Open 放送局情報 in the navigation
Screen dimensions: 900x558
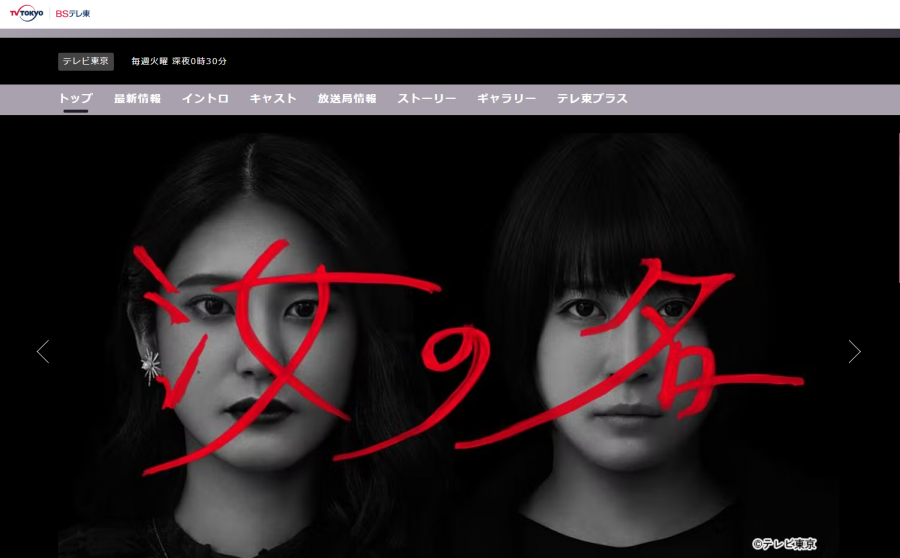pyautogui.click(x=347, y=98)
